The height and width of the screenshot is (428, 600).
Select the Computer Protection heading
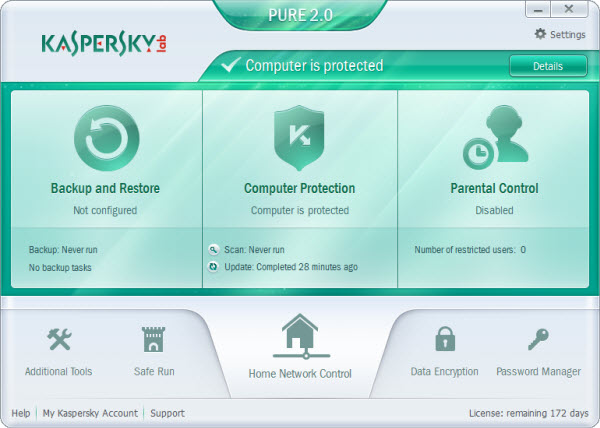299,188
